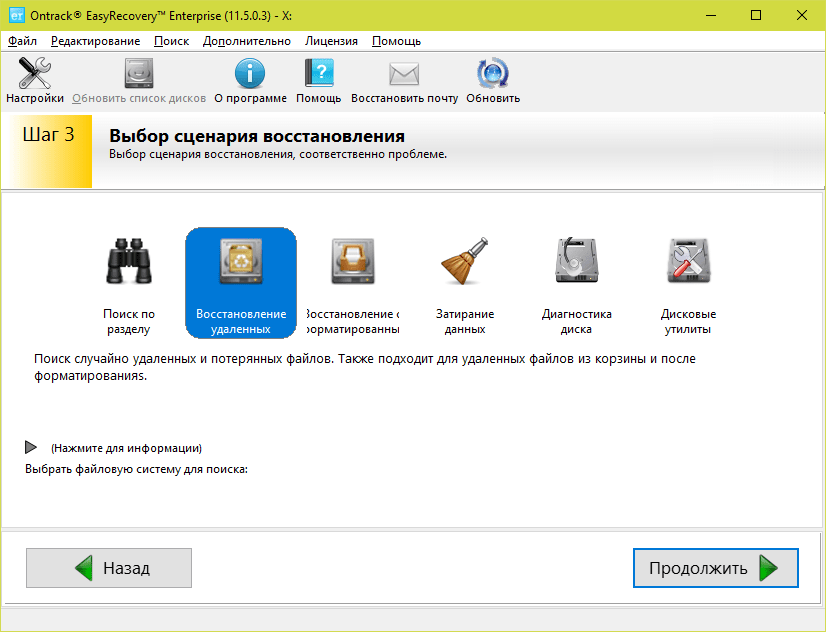
Task: Select the Поиск по разделу binoculars scenario
Action: 129,284
